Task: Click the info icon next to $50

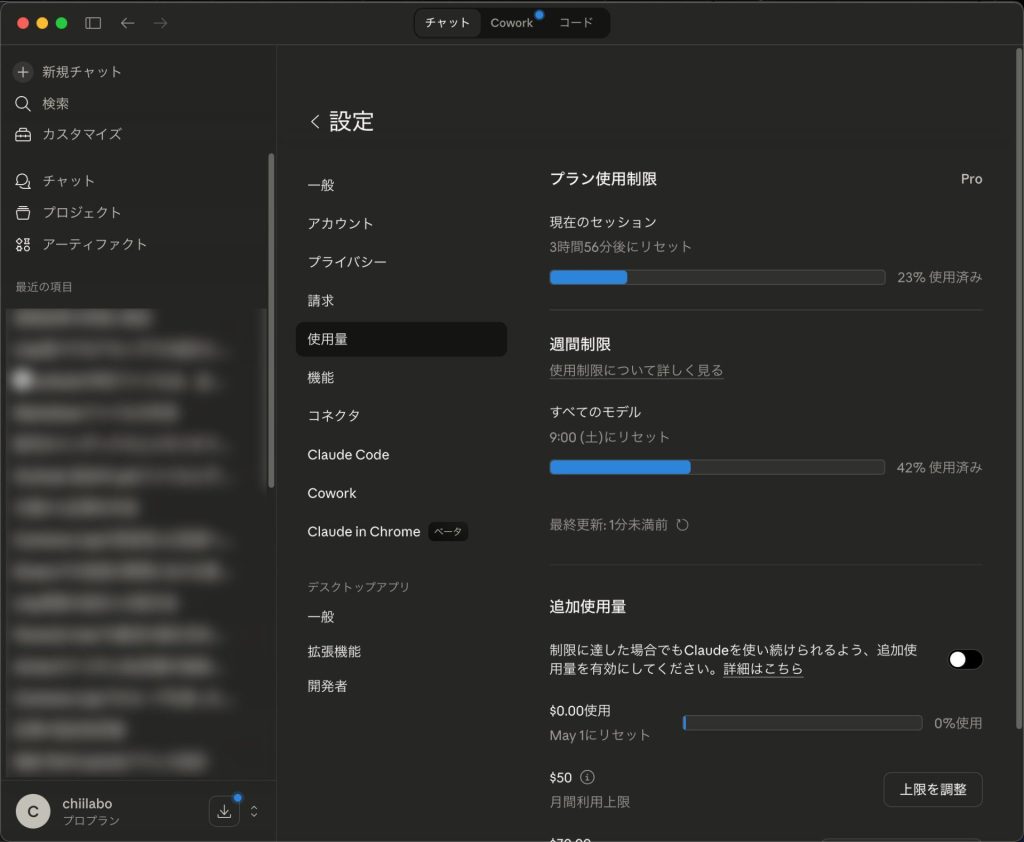Action: click(x=587, y=777)
